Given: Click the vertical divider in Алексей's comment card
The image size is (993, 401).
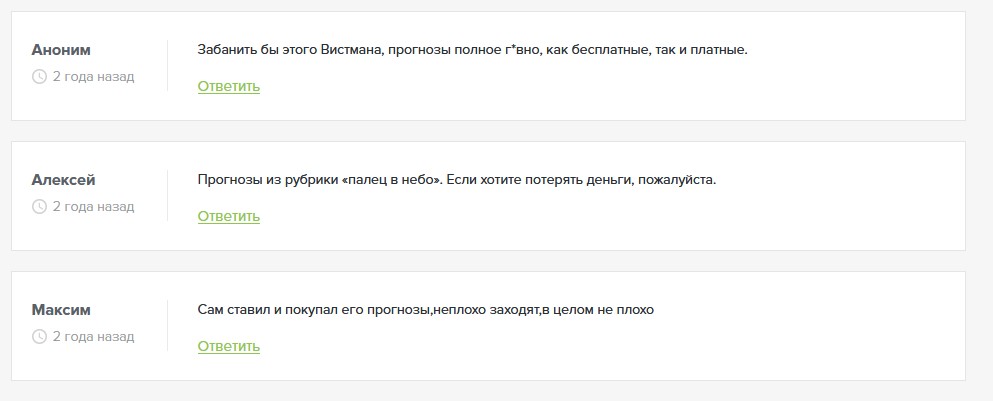Looking at the screenshot, I should (x=167, y=196).
